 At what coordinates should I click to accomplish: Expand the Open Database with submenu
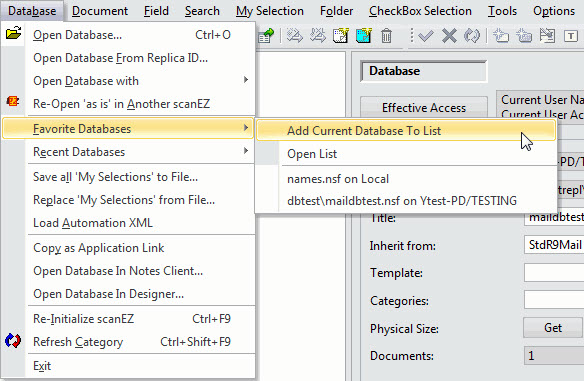[245, 80]
